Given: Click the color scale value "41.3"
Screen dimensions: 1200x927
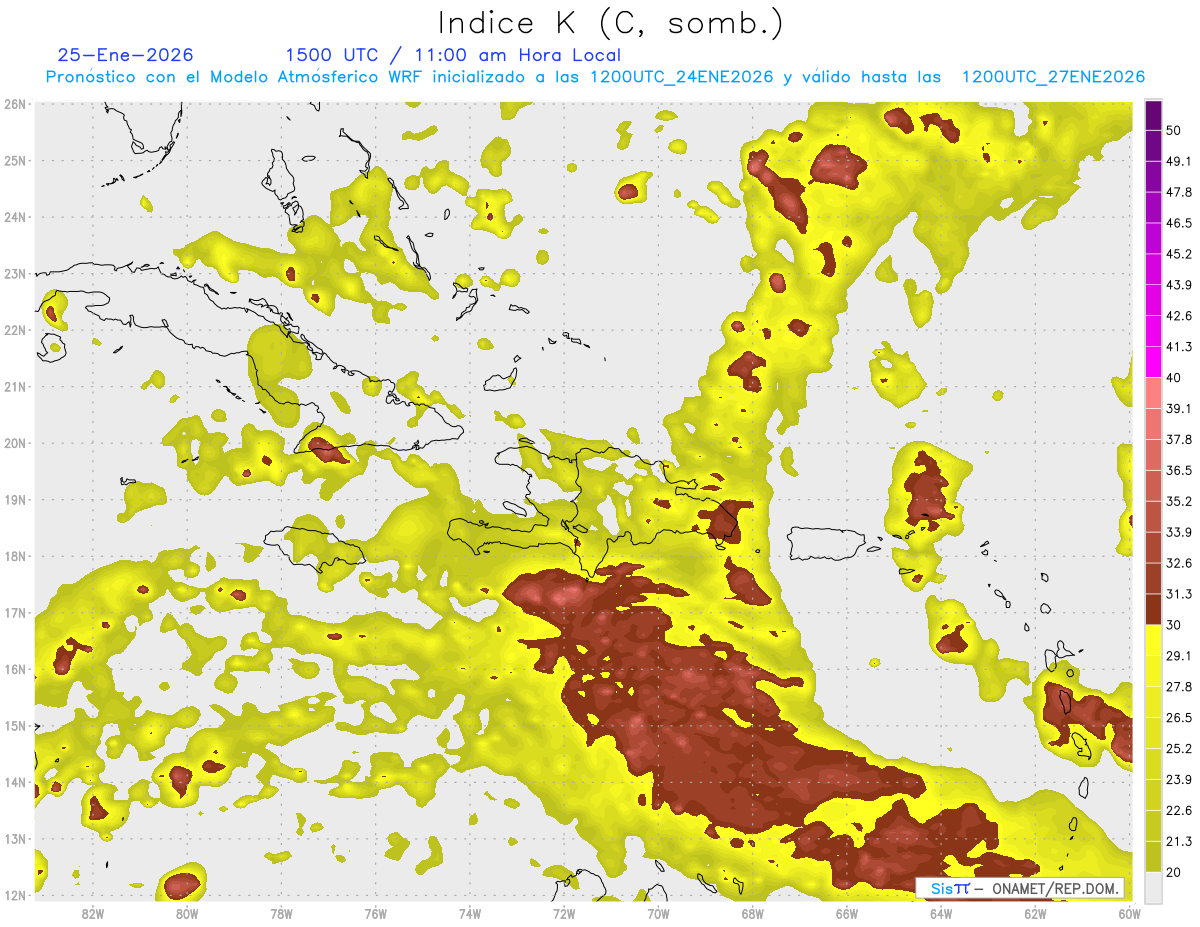Looking at the screenshot, I should pos(1178,347).
